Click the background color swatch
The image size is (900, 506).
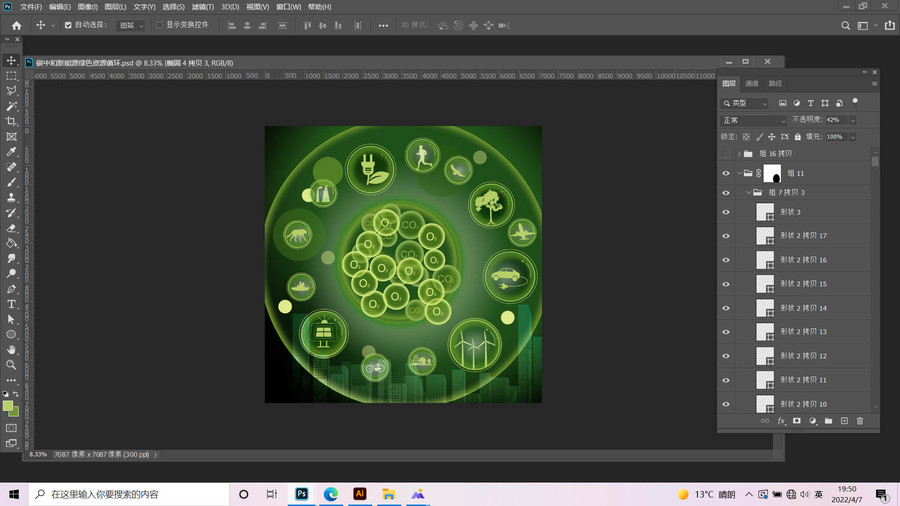click(x=14, y=412)
